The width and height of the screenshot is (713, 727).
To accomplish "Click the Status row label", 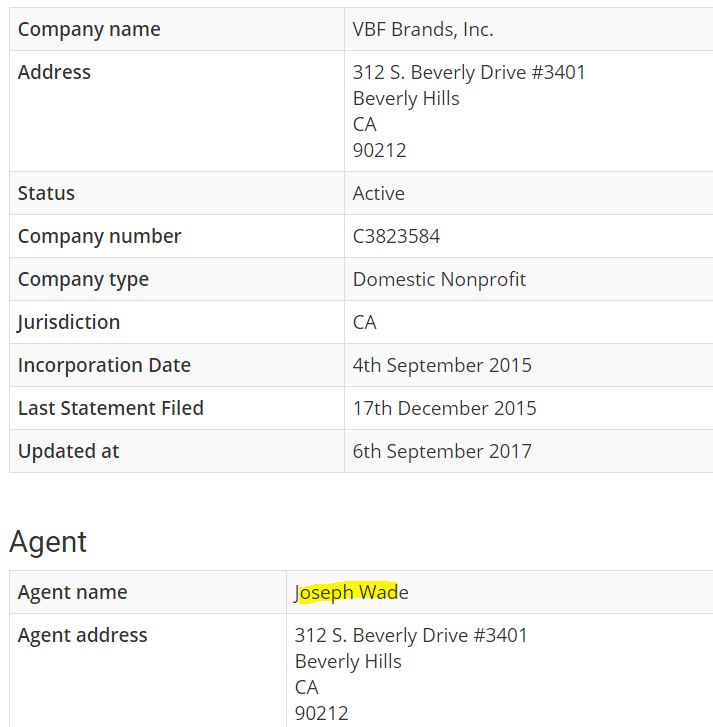I will click(x=46, y=193).
